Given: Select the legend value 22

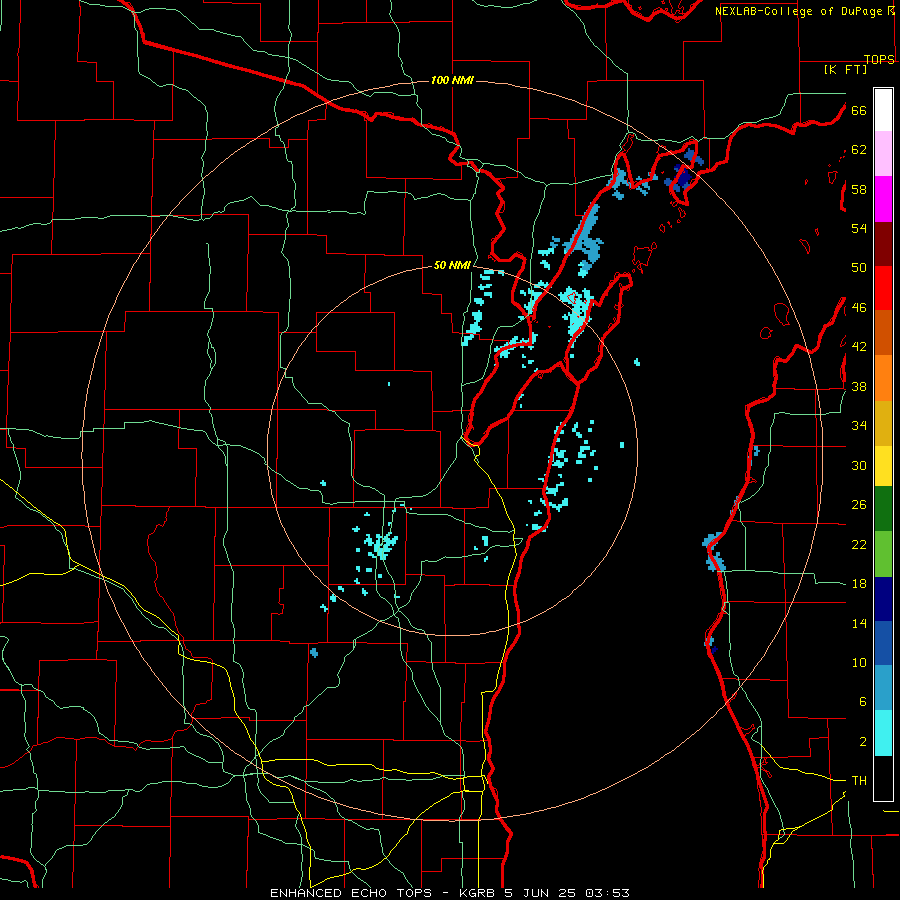Looking at the screenshot, I should [859, 544].
